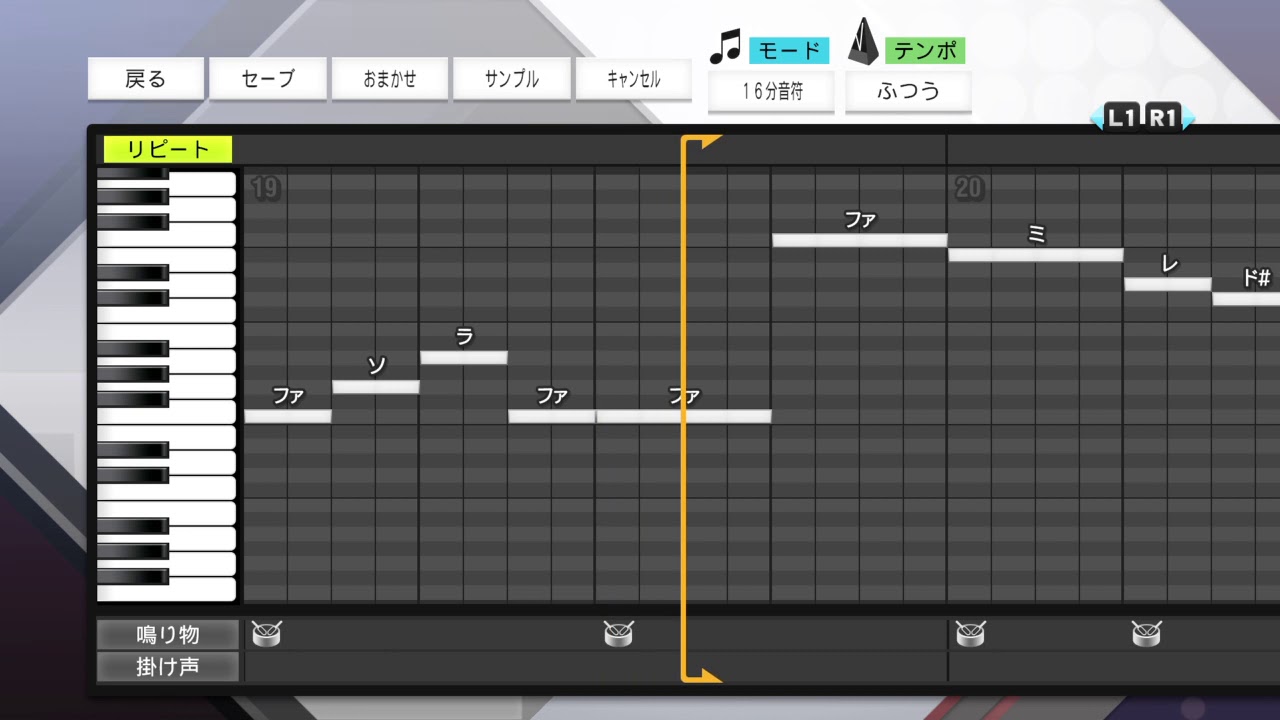Select the short ファ note right after ラ
Image resolution: width=1280 pixels, height=720 pixels.
coord(552,416)
